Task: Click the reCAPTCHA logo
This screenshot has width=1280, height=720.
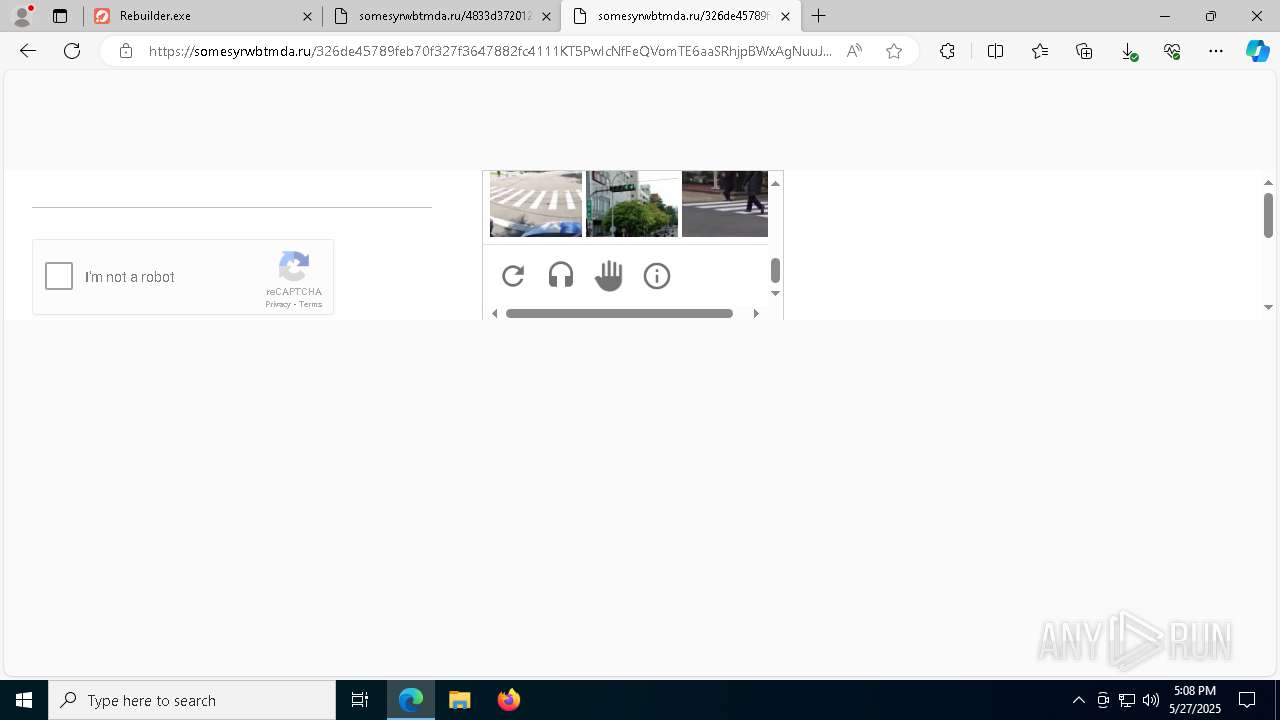Action: 294,267
